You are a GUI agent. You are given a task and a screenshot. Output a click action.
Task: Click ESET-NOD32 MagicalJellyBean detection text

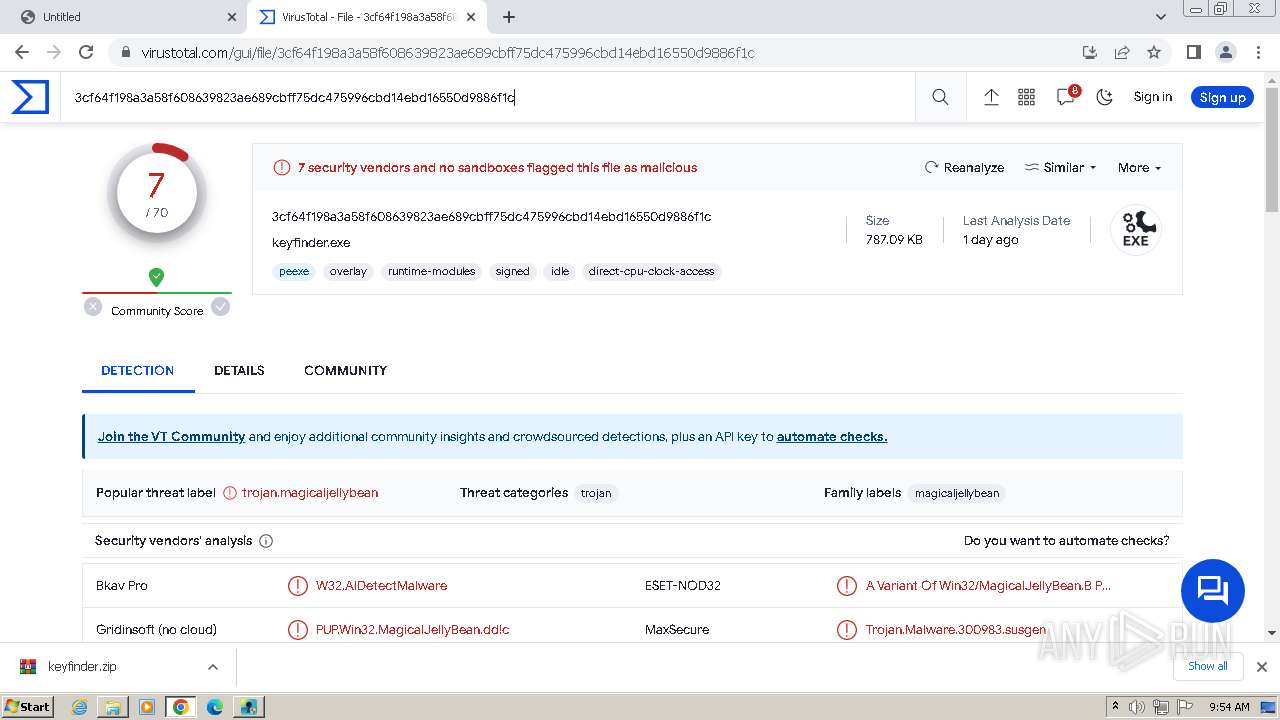pos(988,586)
